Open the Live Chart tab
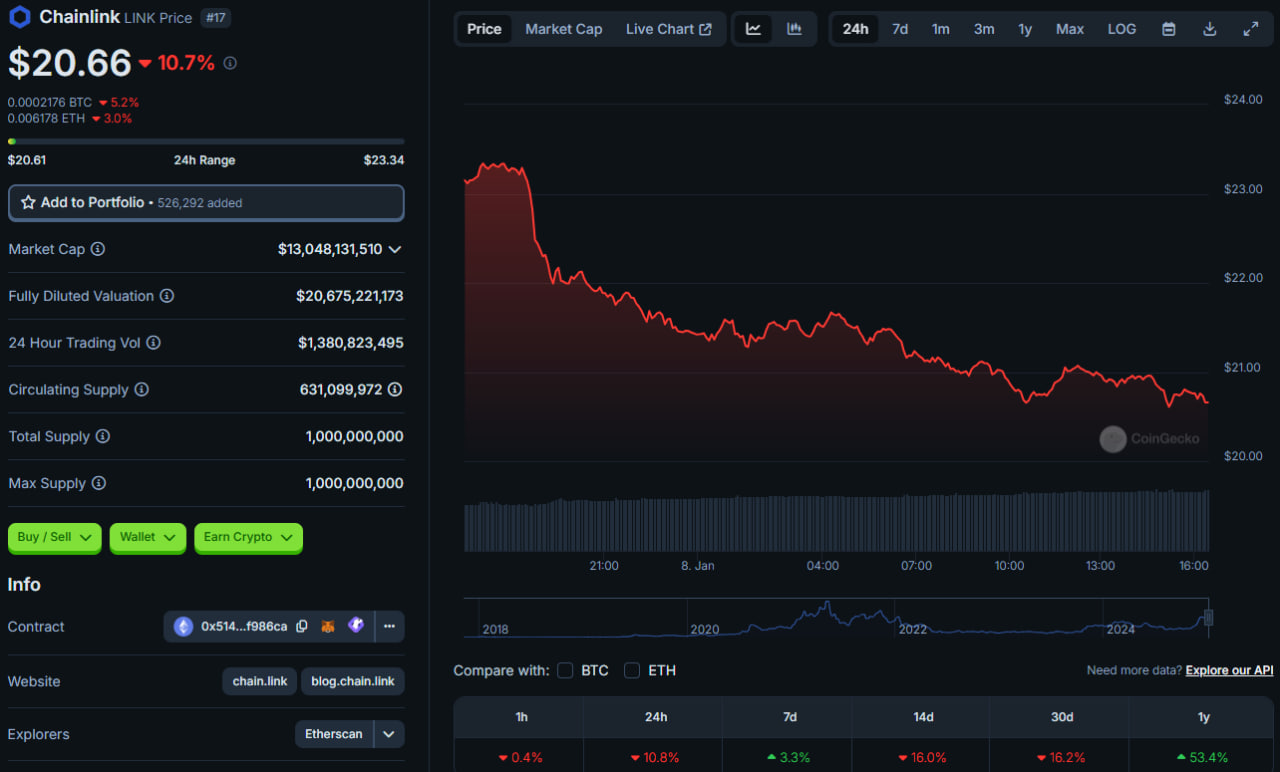Viewport: 1280px width, 772px height. (669, 29)
